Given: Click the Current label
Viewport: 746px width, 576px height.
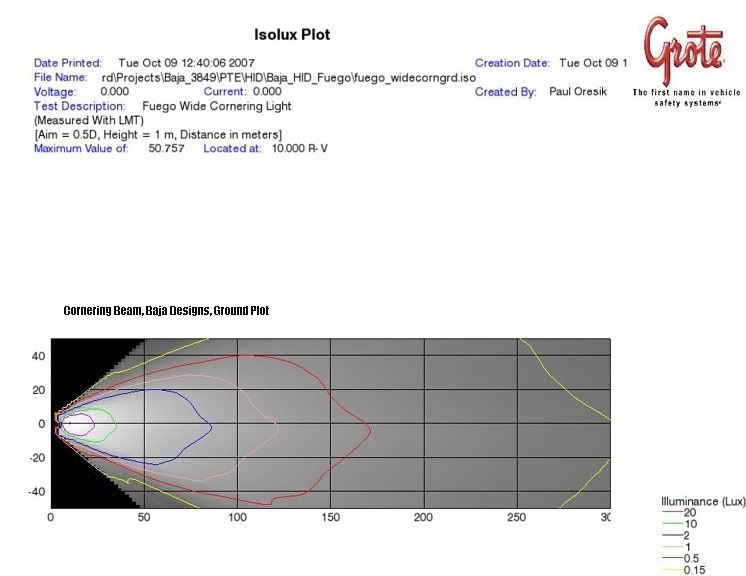Looking at the screenshot, I should coord(225,91).
